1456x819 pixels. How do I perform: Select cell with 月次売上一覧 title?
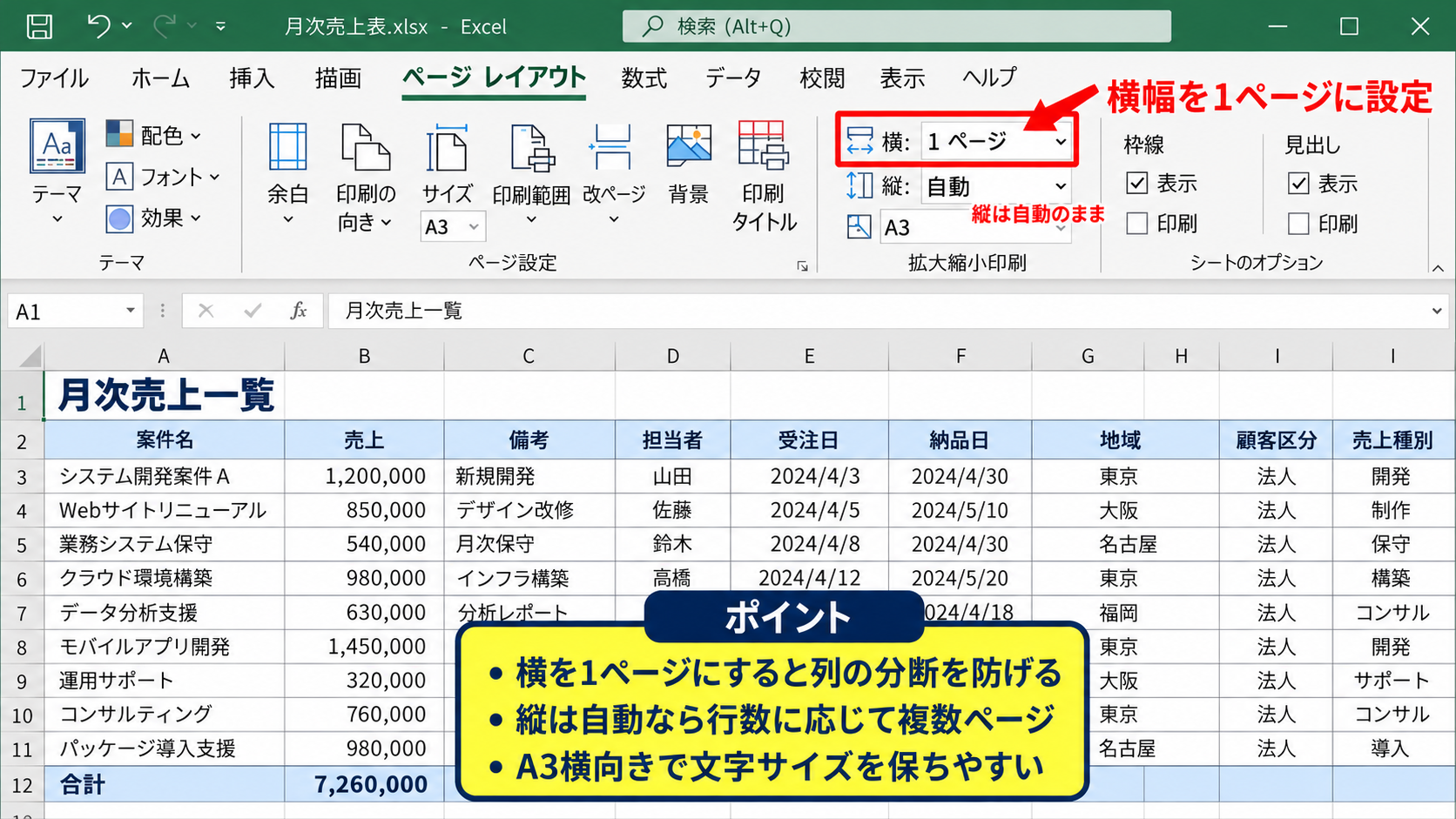tap(164, 396)
